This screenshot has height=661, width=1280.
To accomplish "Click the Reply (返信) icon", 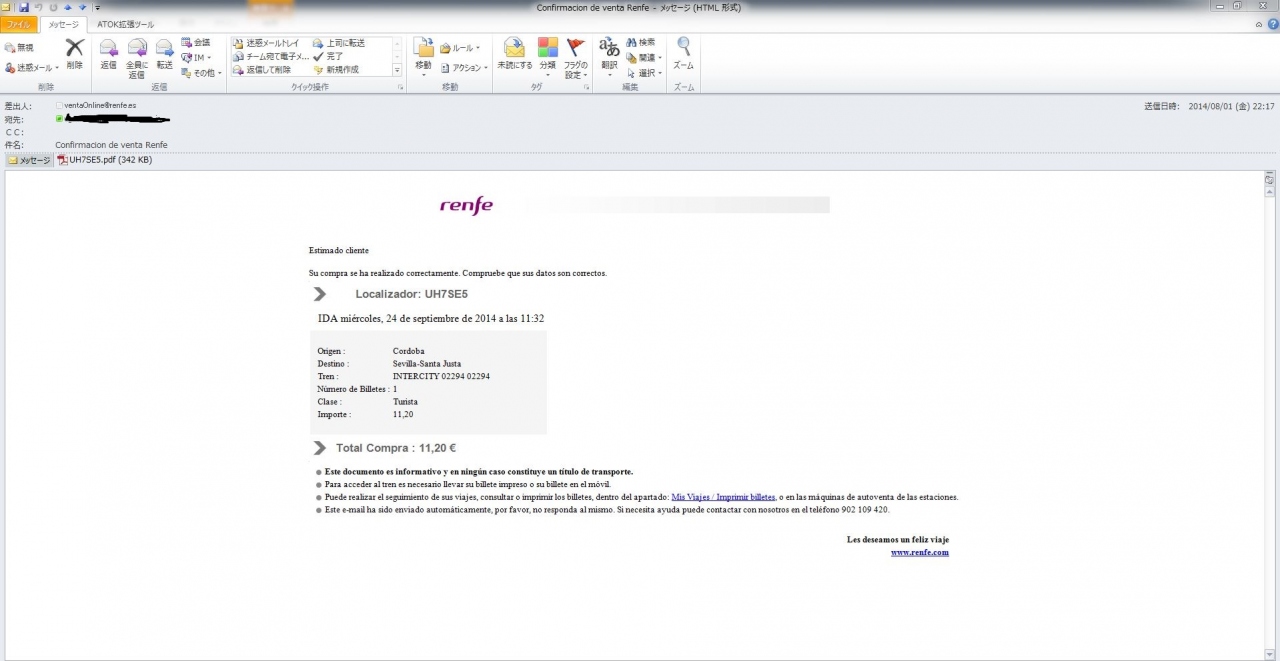I will pyautogui.click(x=108, y=50).
